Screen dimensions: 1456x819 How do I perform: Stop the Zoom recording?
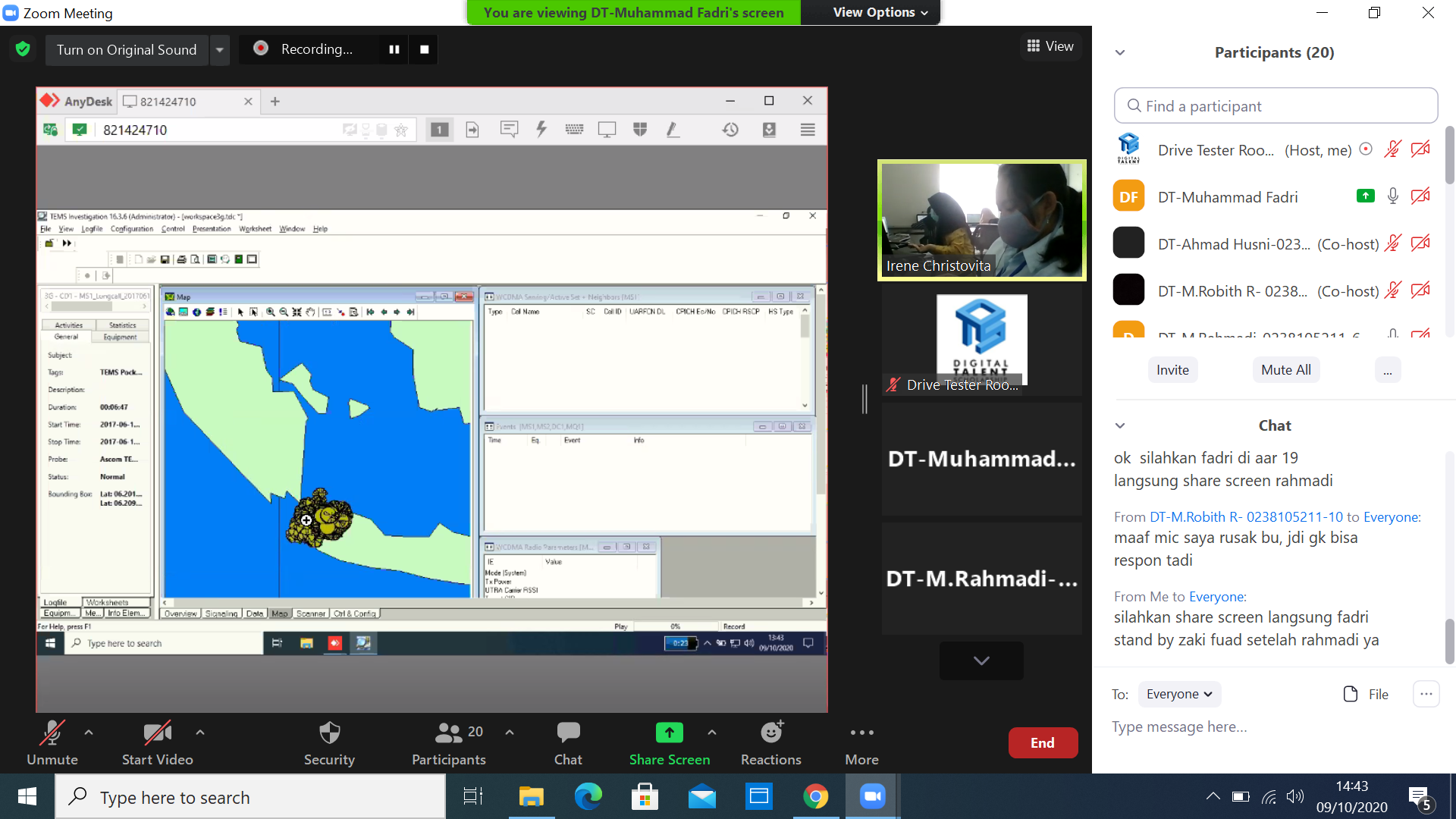[x=425, y=49]
